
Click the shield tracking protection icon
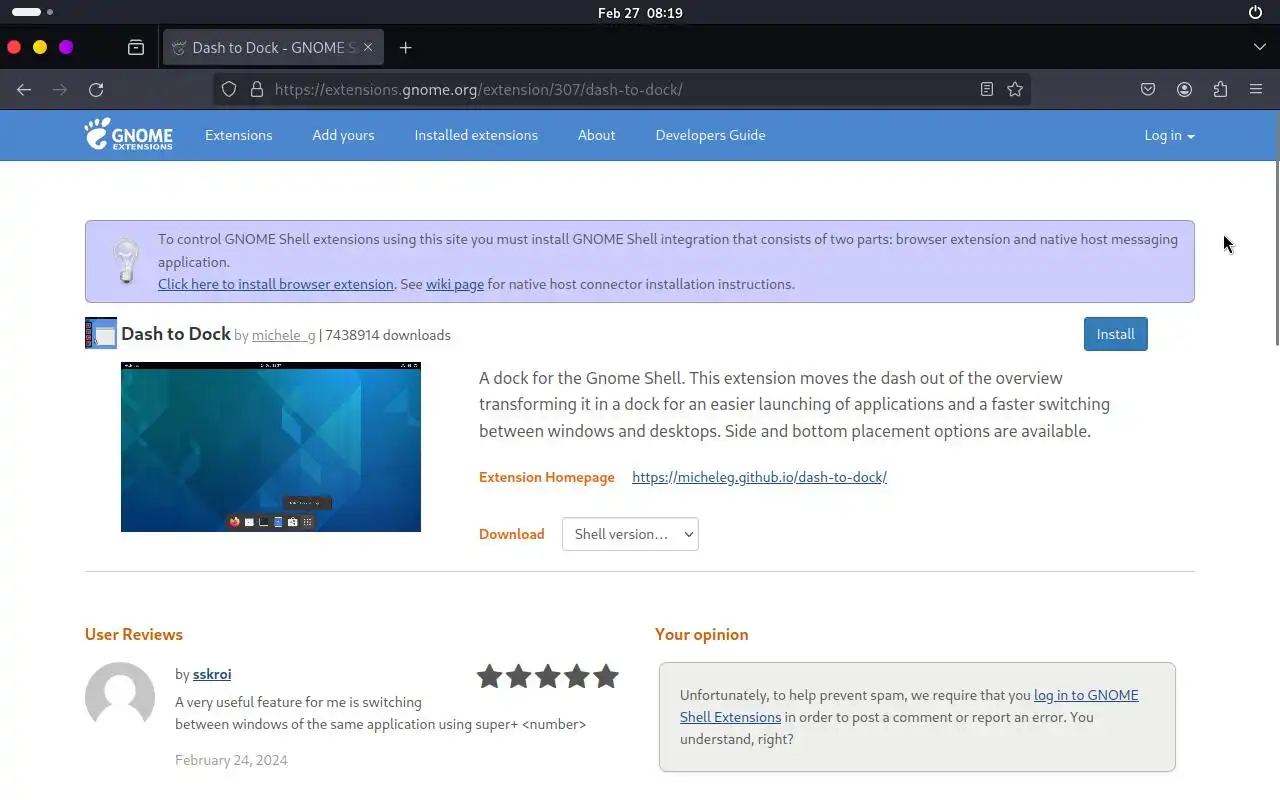(229, 89)
